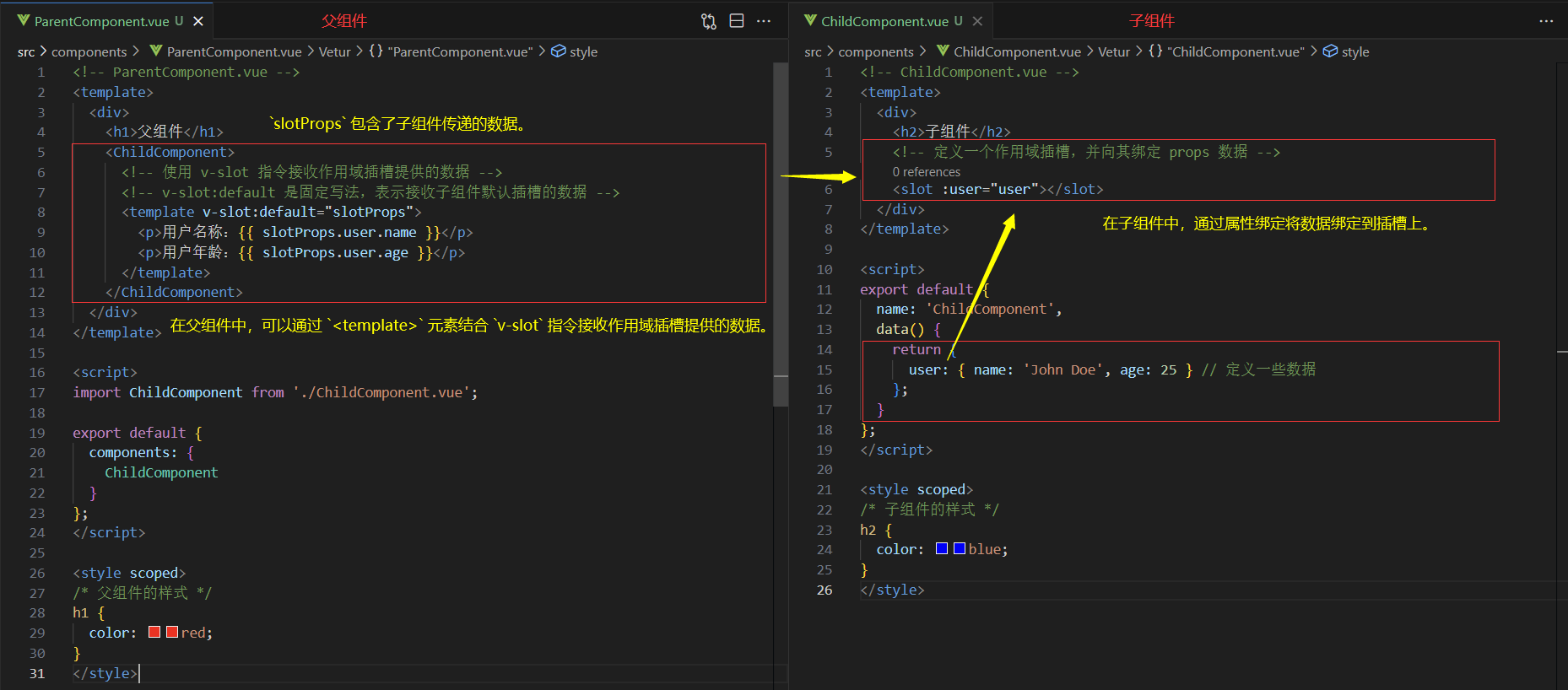1568x690 pixels.
Task: Click the <!-- ParentComponent.vue --> comment line
Action: pos(187,72)
